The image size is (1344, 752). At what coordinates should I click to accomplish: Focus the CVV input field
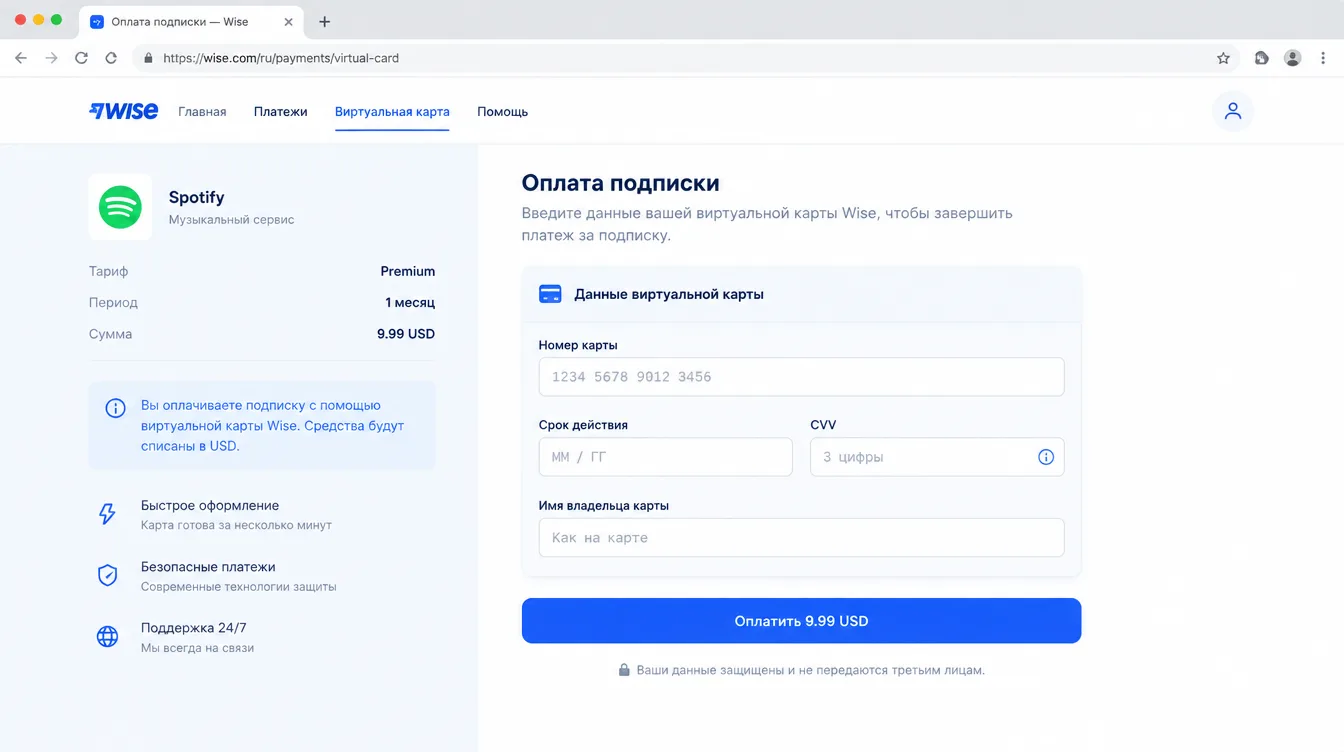(937, 457)
